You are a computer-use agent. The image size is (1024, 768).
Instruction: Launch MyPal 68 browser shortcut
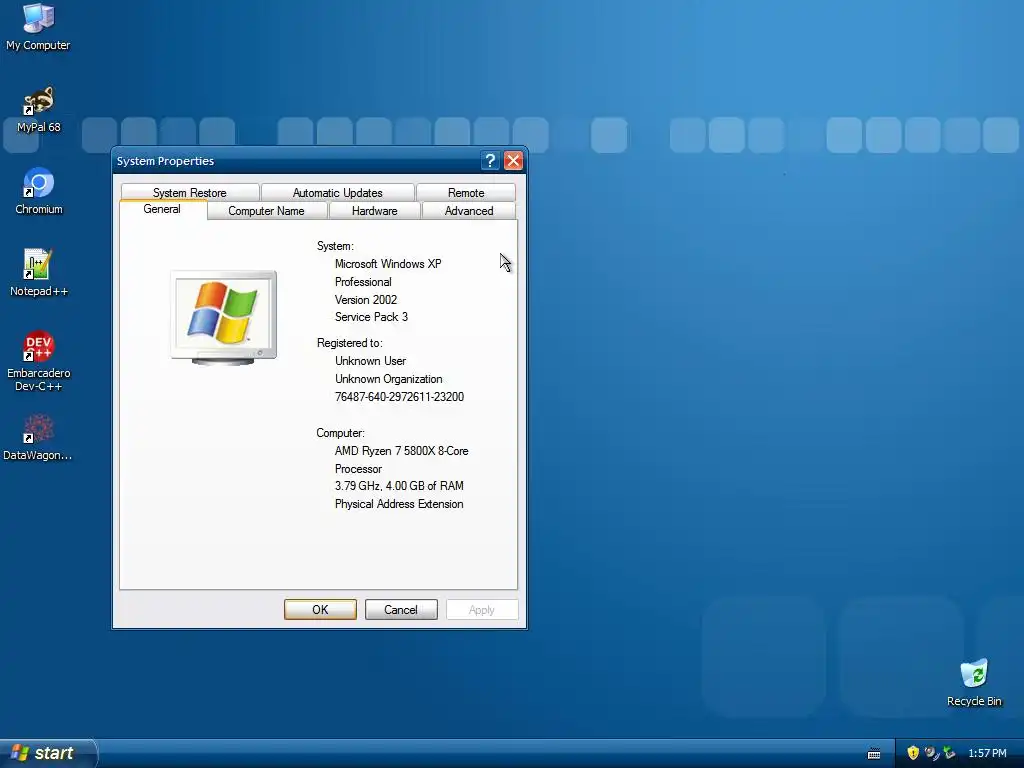(39, 110)
